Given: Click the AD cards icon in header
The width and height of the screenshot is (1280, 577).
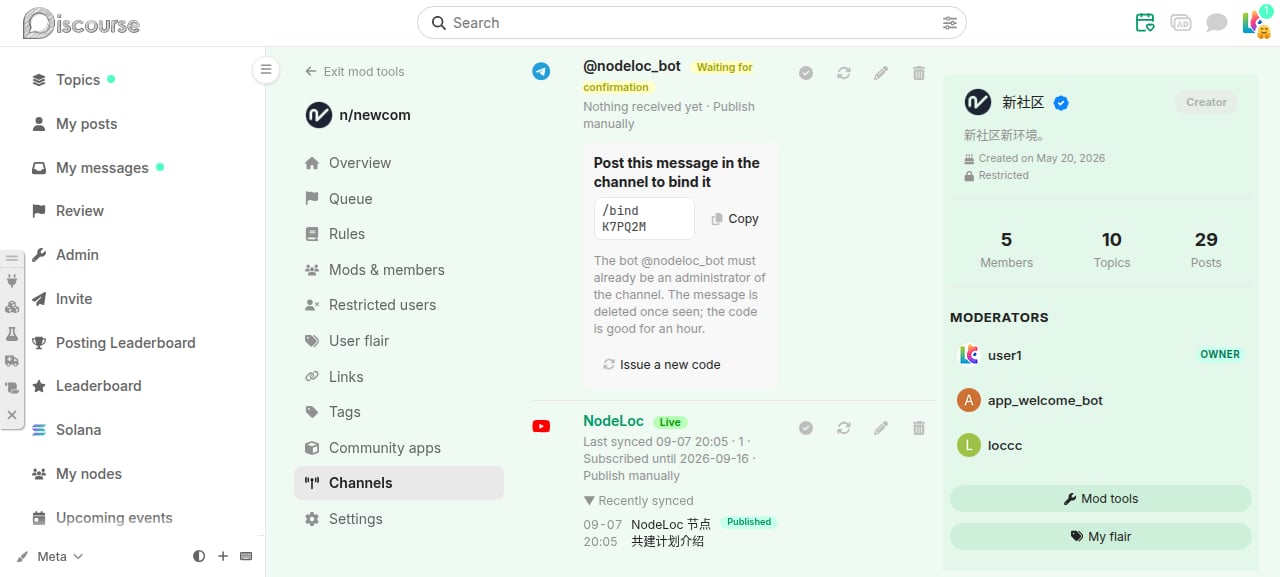Looking at the screenshot, I should pos(1181,22).
